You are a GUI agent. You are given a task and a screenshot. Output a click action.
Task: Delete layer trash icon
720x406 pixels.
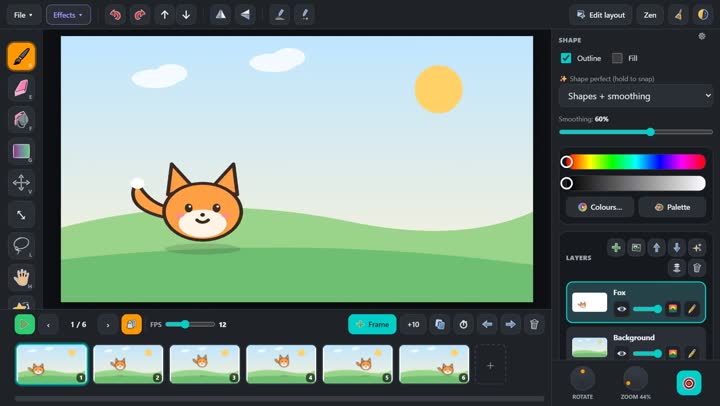pos(697,268)
